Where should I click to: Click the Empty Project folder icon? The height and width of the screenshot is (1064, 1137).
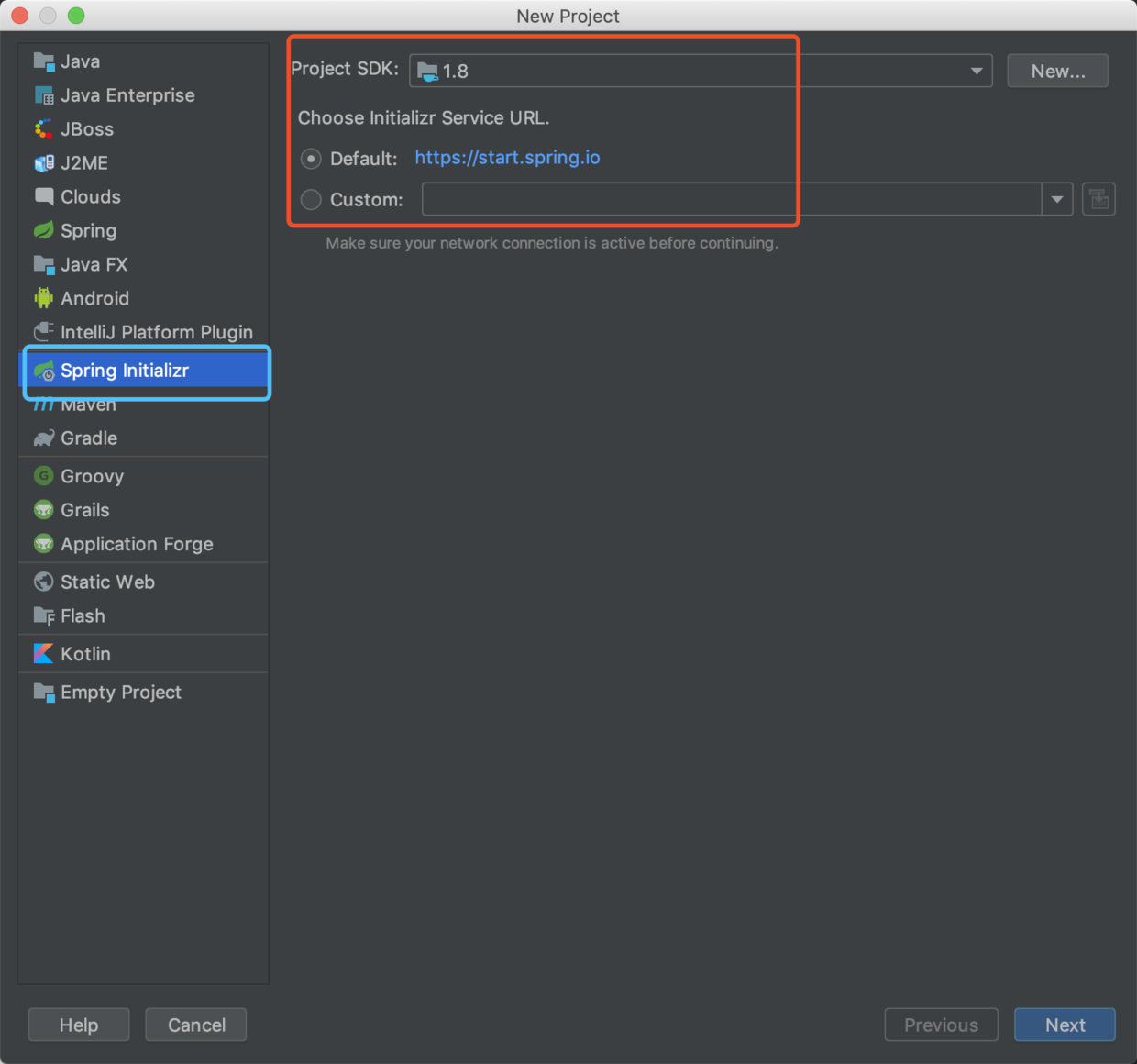[x=43, y=693]
